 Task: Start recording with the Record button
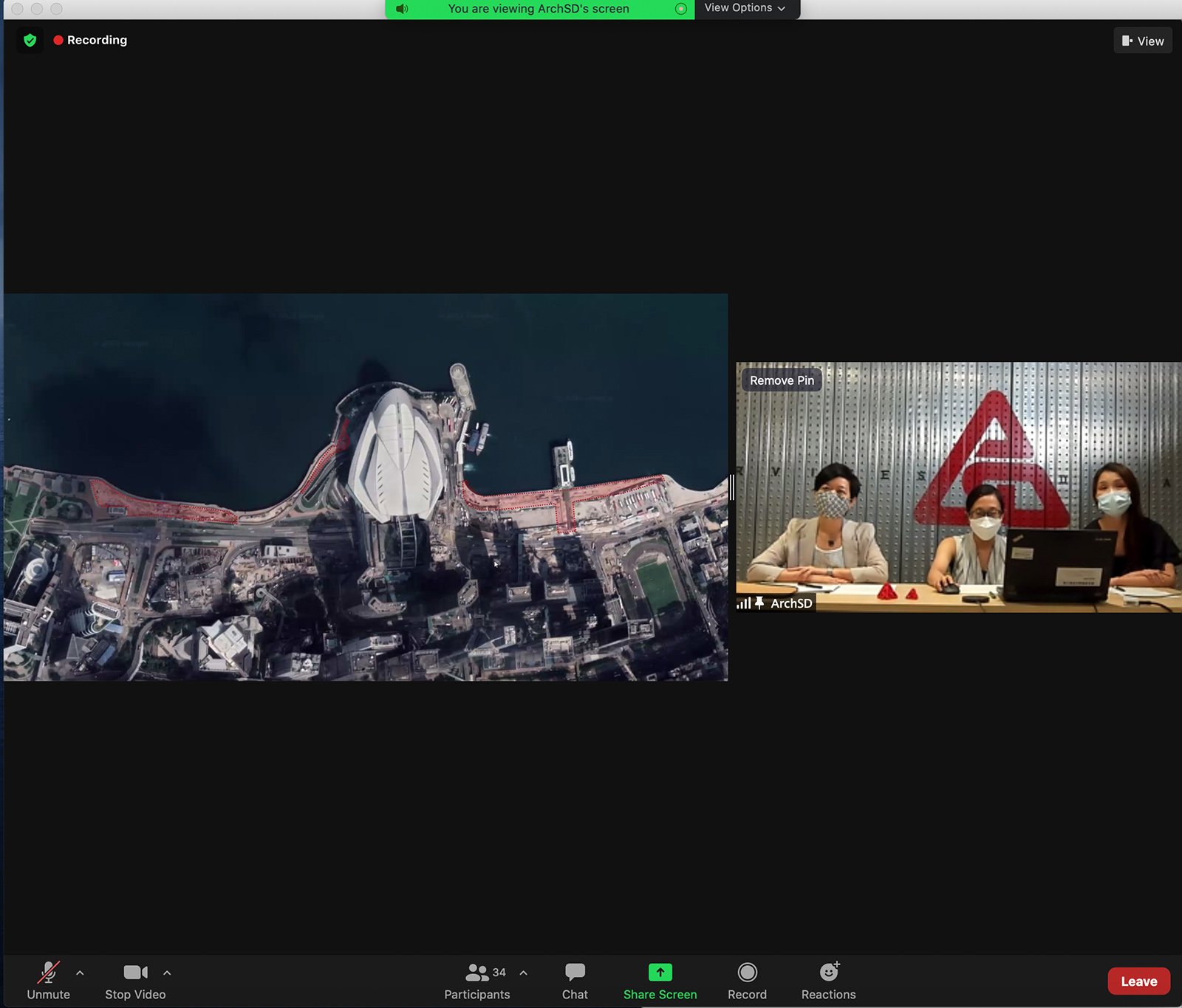coord(747,981)
